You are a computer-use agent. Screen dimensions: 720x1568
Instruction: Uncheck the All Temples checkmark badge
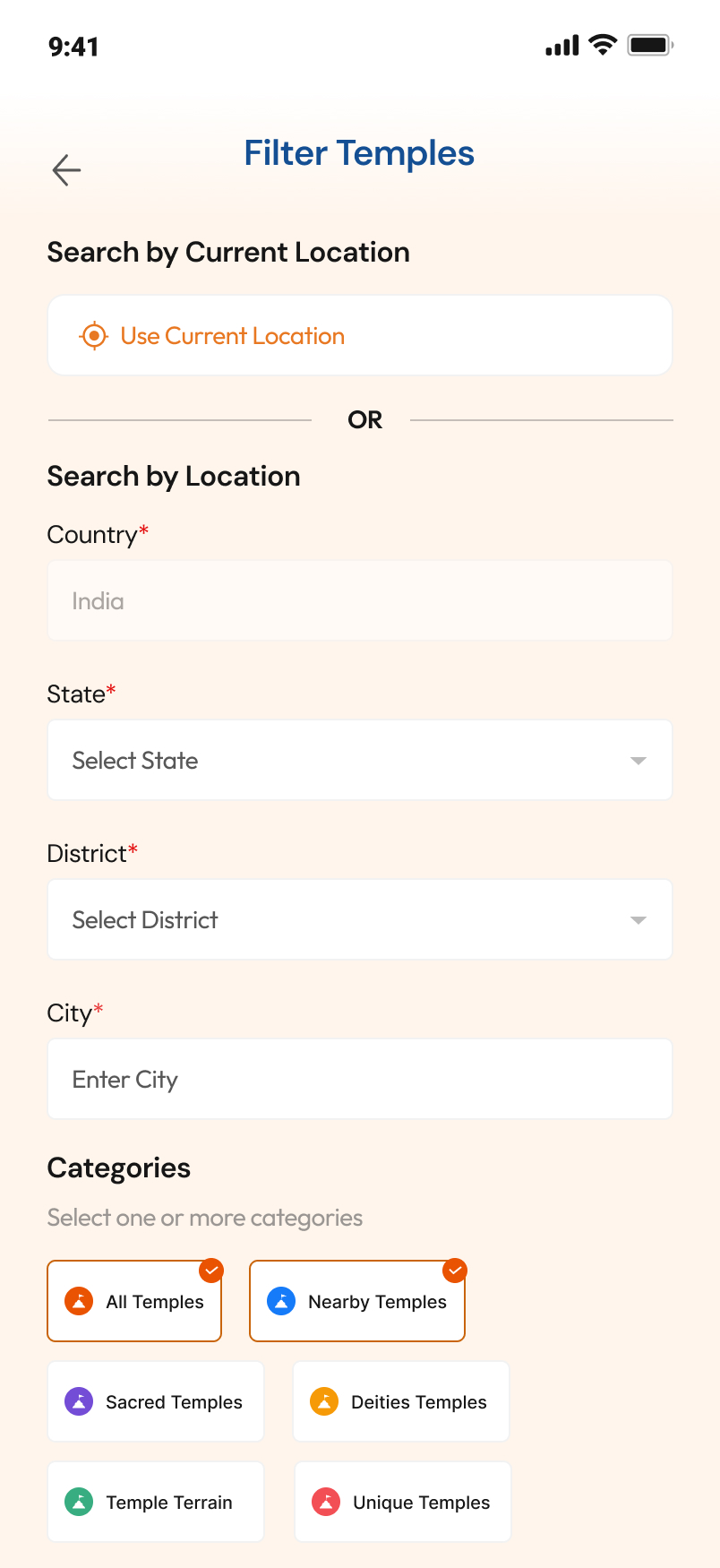pyautogui.click(x=211, y=1271)
